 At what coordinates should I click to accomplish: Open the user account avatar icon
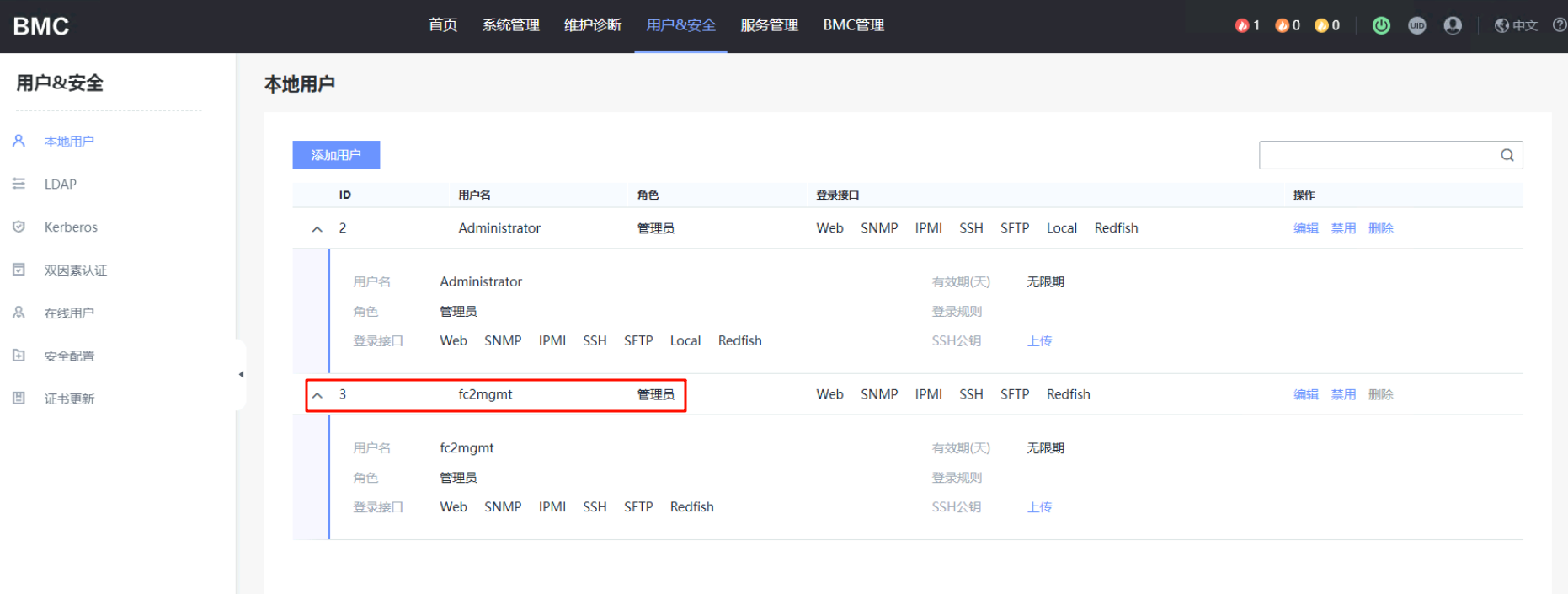tap(1453, 25)
